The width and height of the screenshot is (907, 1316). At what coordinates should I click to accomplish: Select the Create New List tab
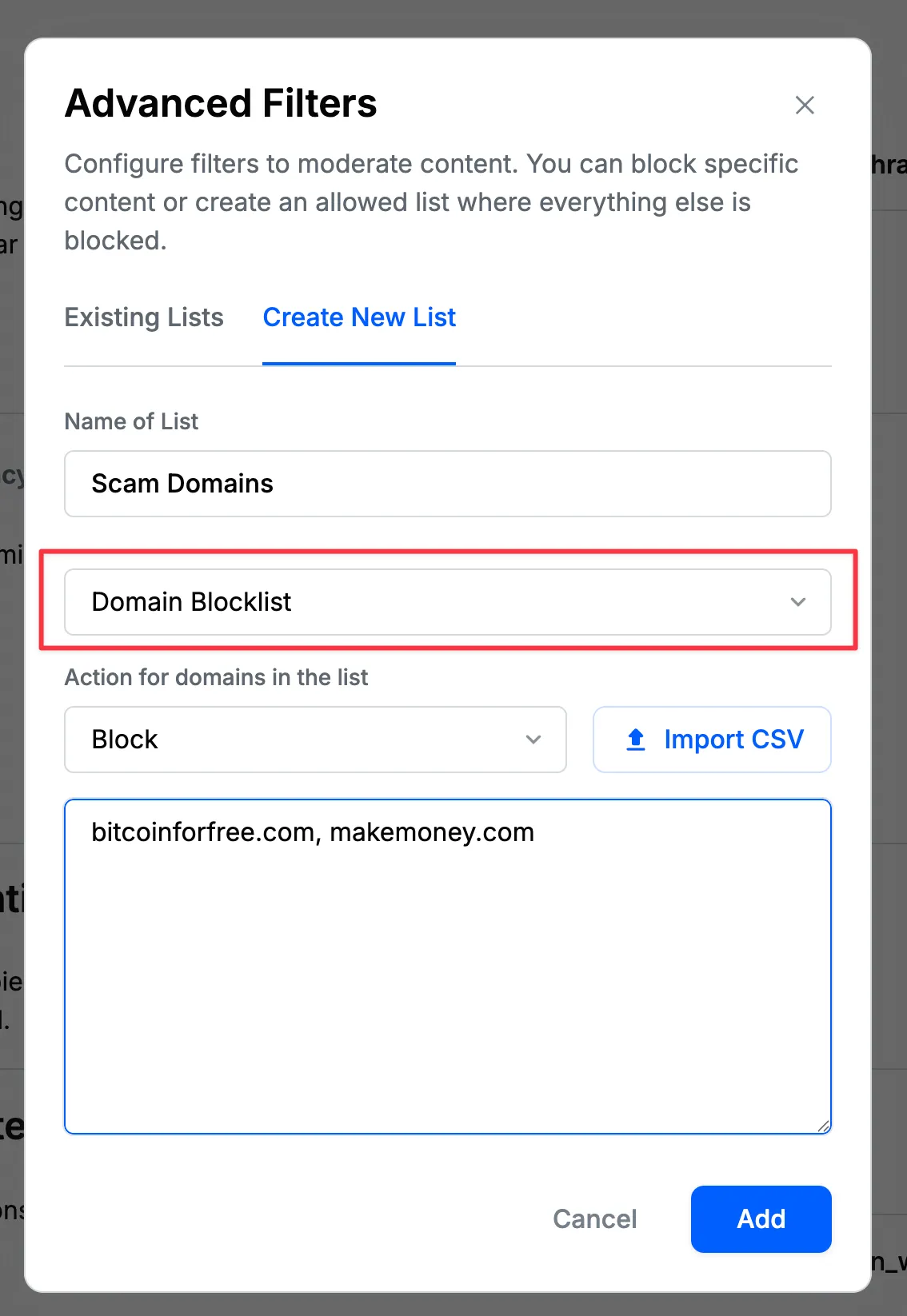tap(359, 317)
